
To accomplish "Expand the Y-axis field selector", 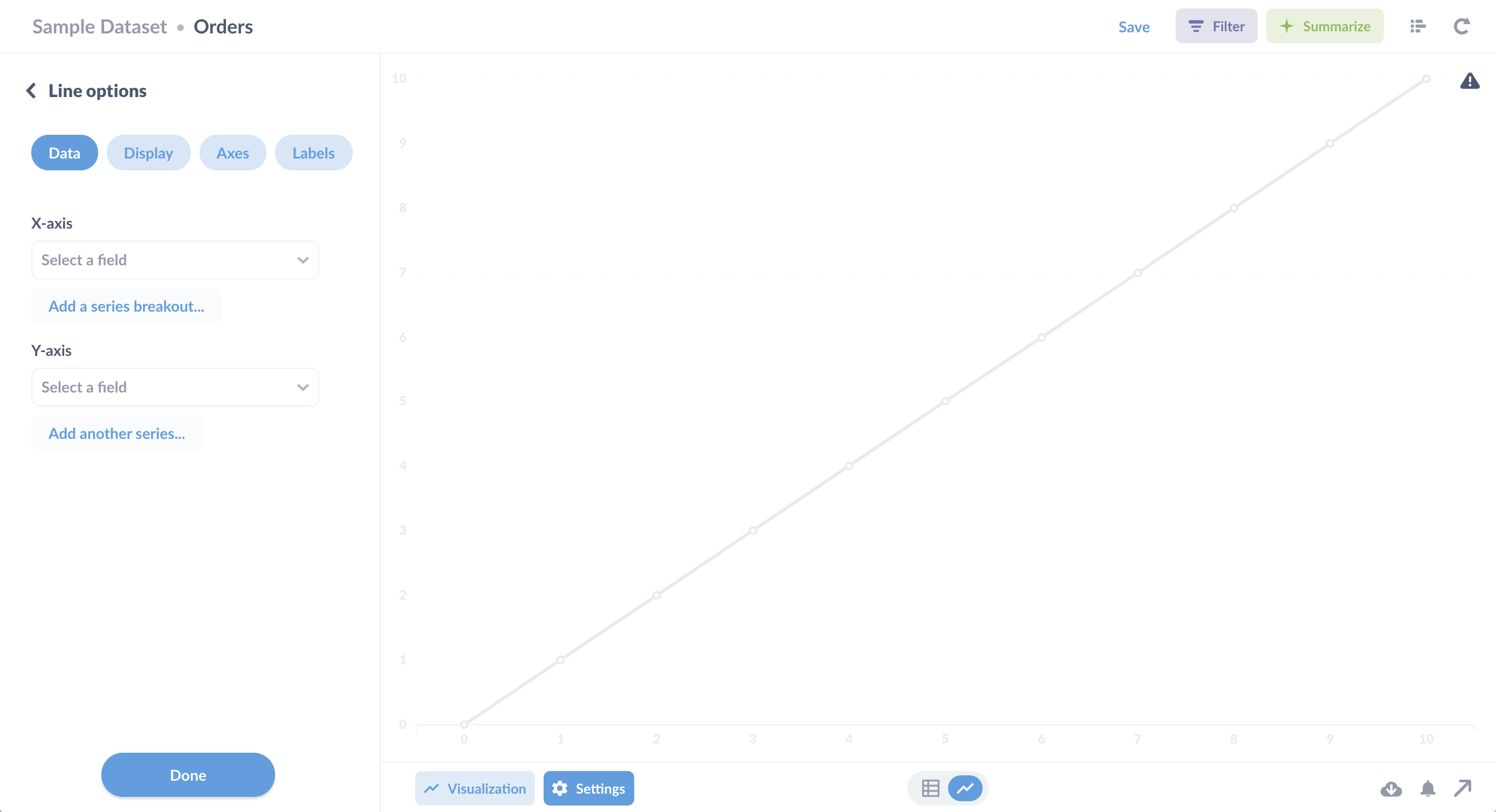I will click(x=174, y=386).
